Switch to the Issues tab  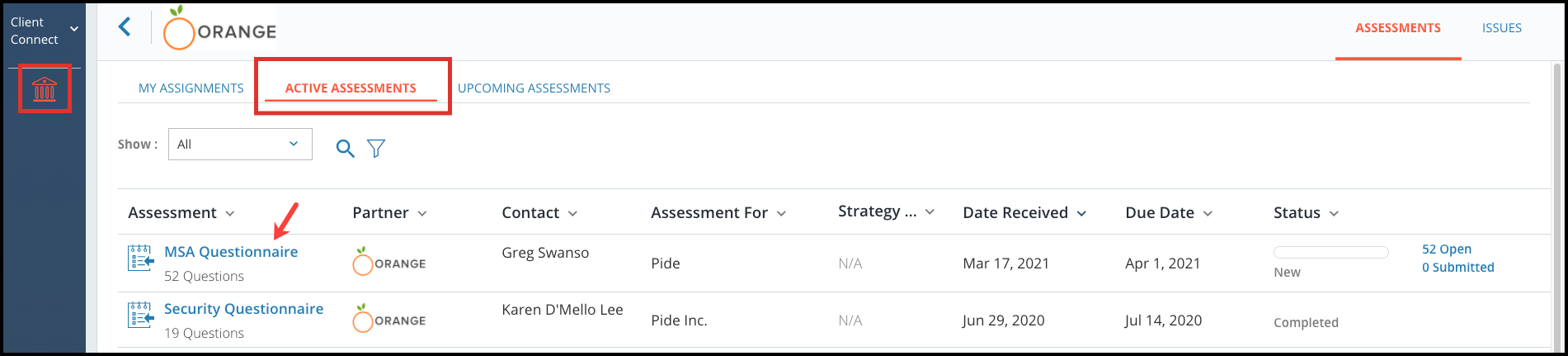(1501, 28)
